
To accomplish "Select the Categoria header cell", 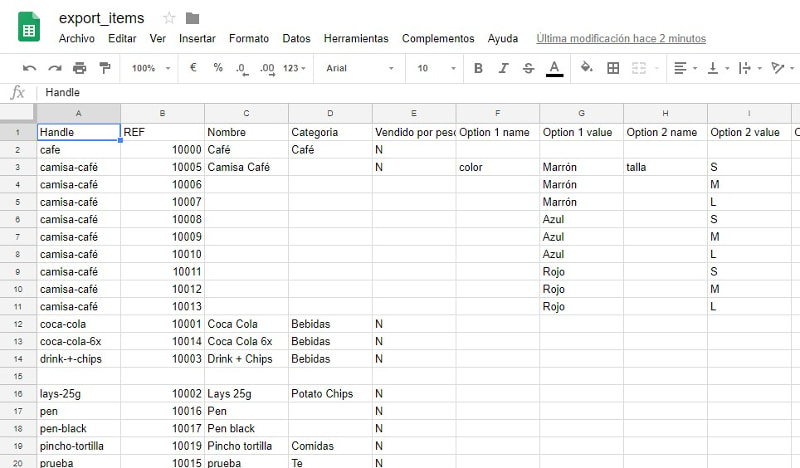I will pyautogui.click(x=330, y=132).
